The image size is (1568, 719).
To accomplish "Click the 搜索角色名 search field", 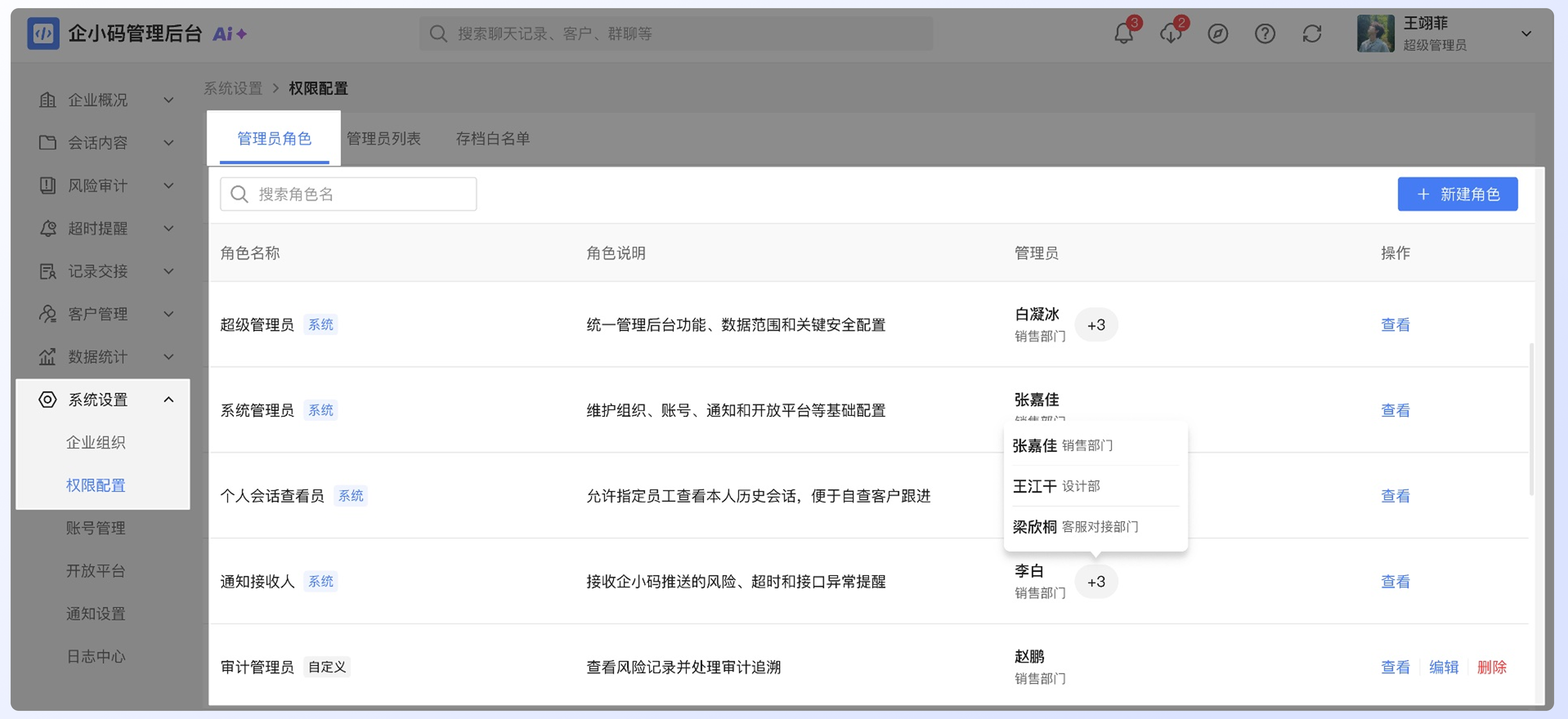I will click(x=348, y=194).
